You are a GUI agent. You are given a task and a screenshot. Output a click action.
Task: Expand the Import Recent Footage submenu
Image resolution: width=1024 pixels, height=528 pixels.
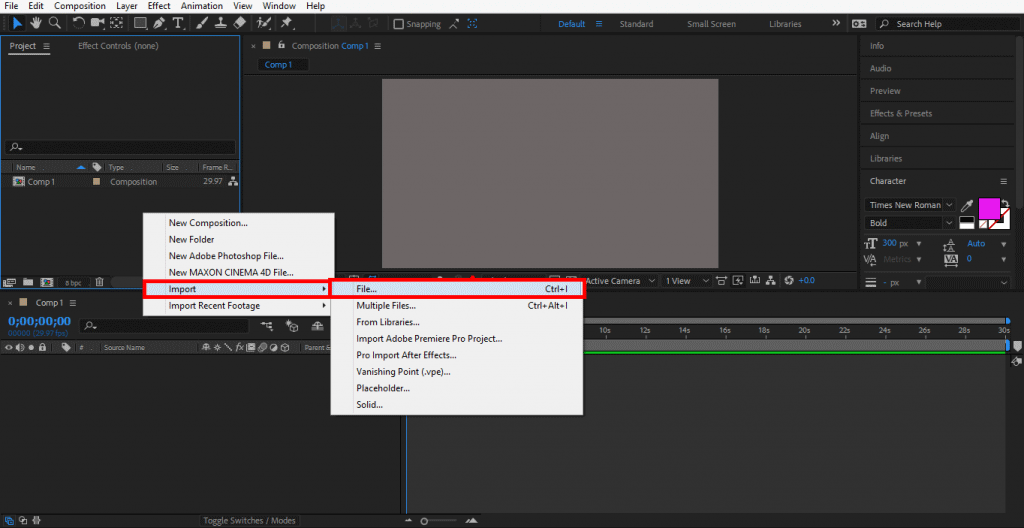click(238, 305)
